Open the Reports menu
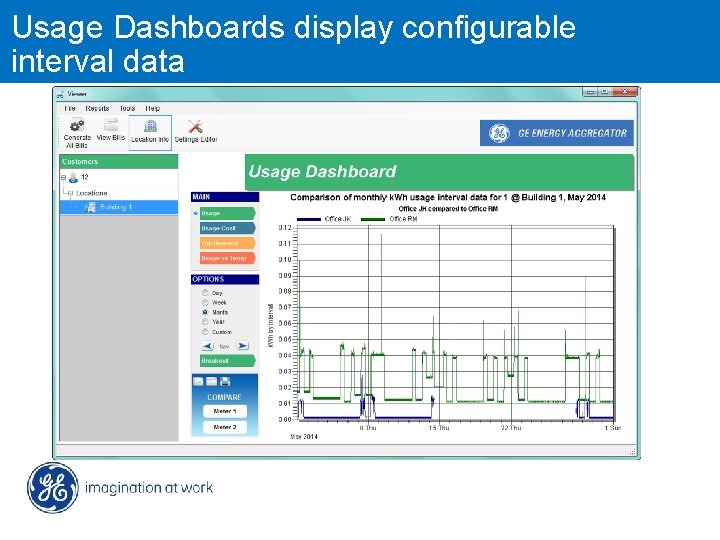The height and width of the screenshot is (540, 720). pyautogui.click(x=97, y=108)
